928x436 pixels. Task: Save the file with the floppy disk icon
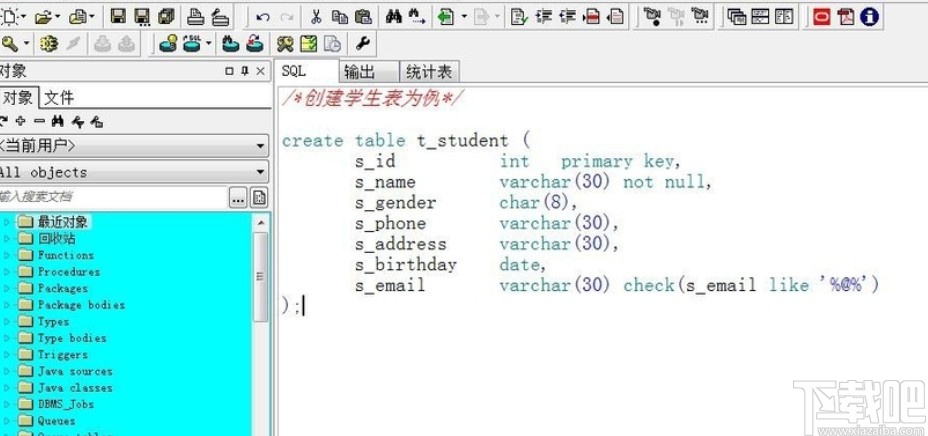coord(118,17)
